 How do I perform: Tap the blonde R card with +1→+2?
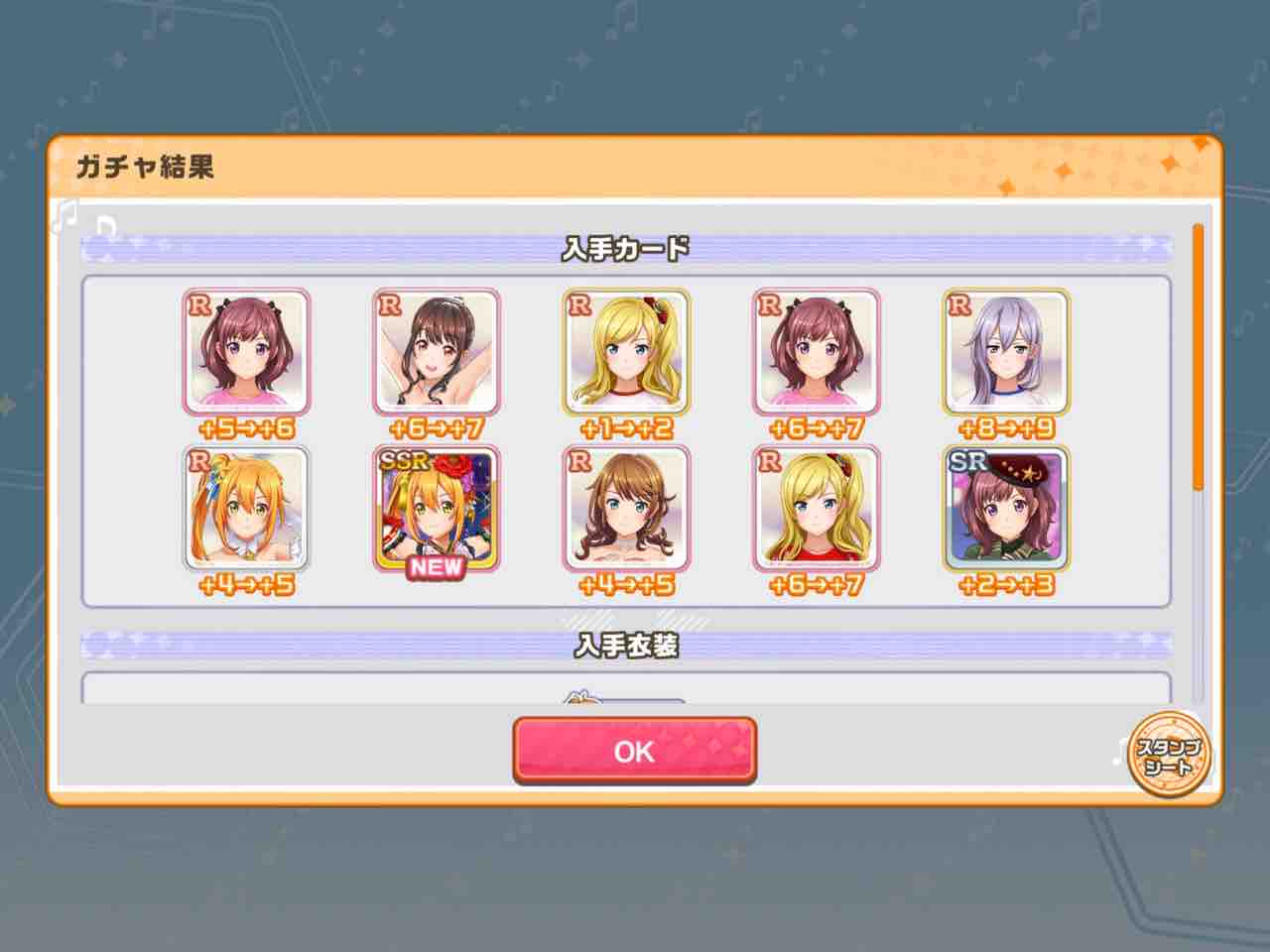point(626,353)
